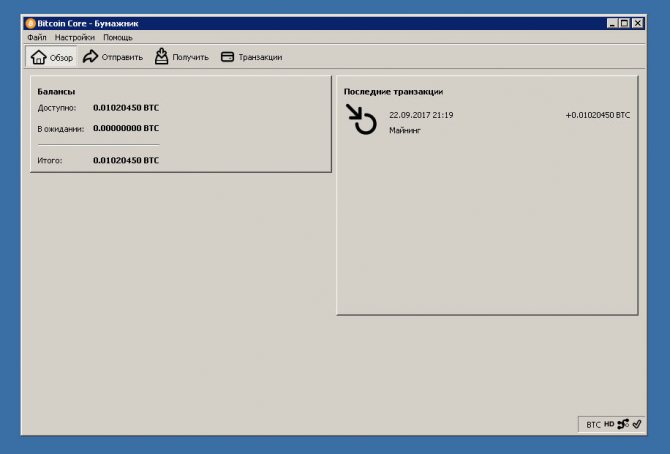Click the Майнинг transaction label
This screenshot has height=454, width=670.
tap(405, 130)
